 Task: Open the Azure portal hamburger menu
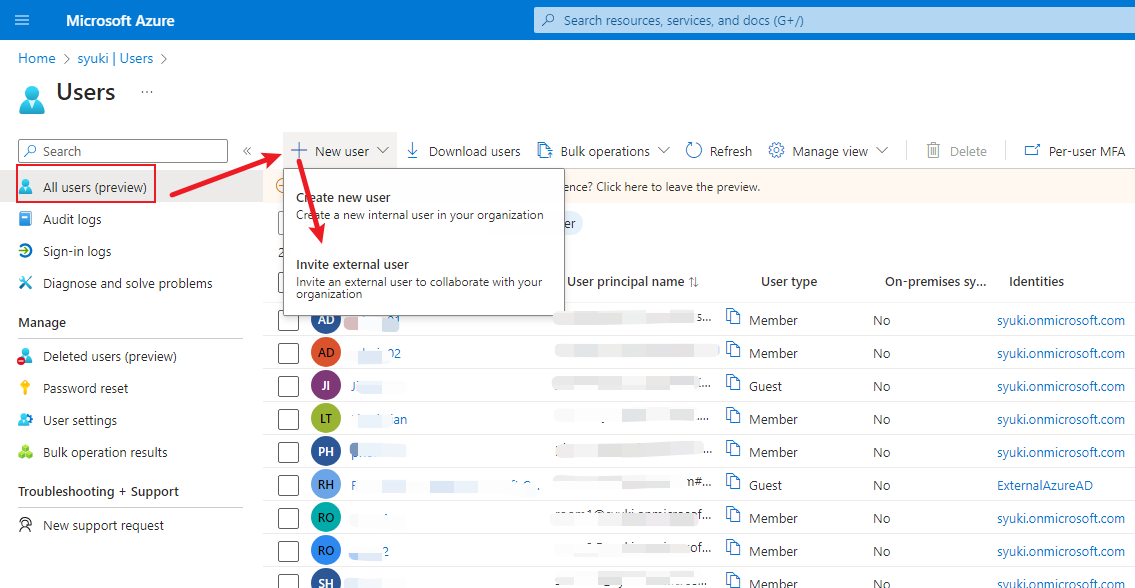tap(22, 20)
